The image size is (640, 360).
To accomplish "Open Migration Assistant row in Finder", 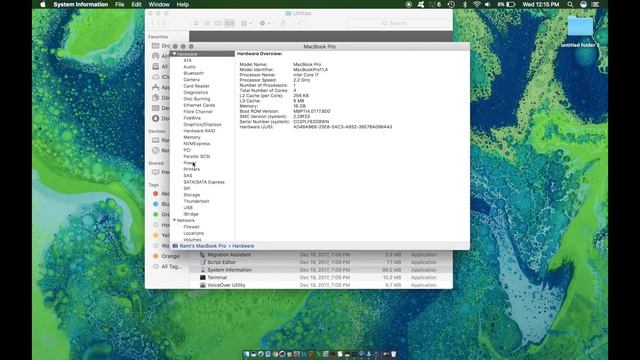I will click(x=321, y=255).
